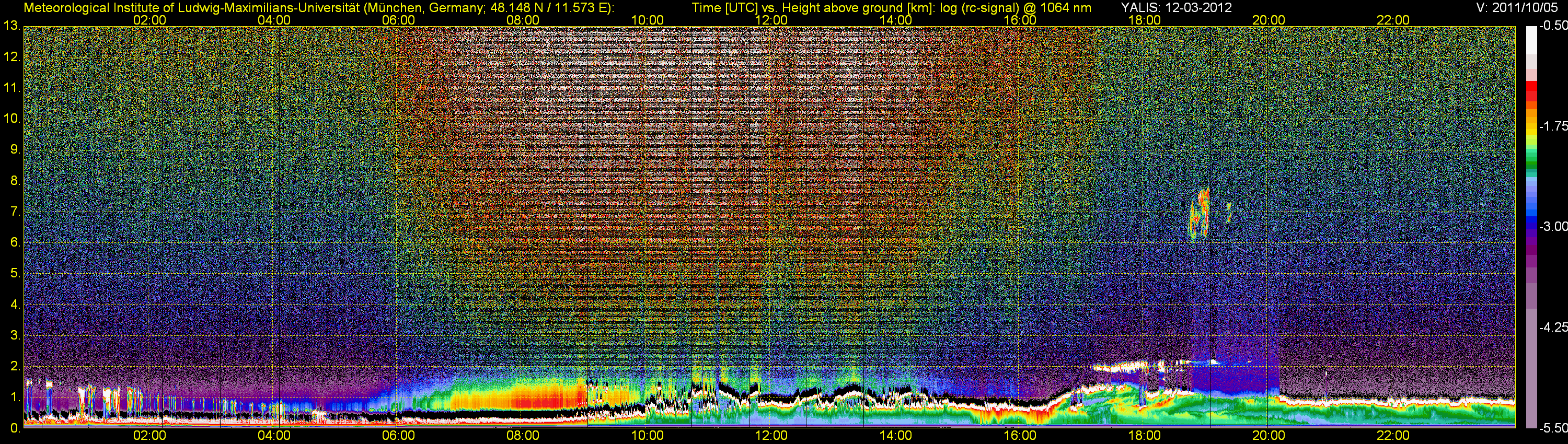Viewport: 1568px width, 444px height.
Task: Click the 4 km height axis label
Action: [15, 304]
